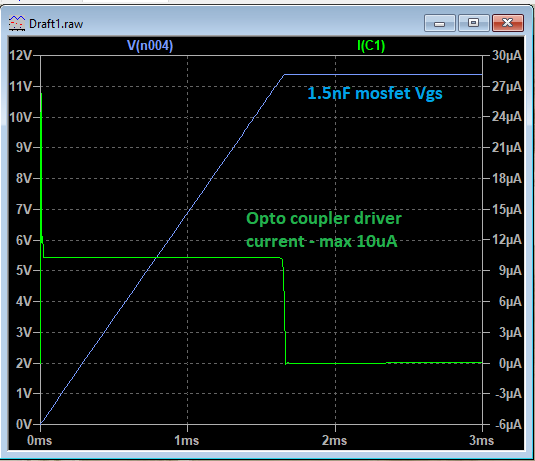Click the 15µA right axis label
Image resolution: width=535 pixels, height=461 pixels.
tap(507, 209)
